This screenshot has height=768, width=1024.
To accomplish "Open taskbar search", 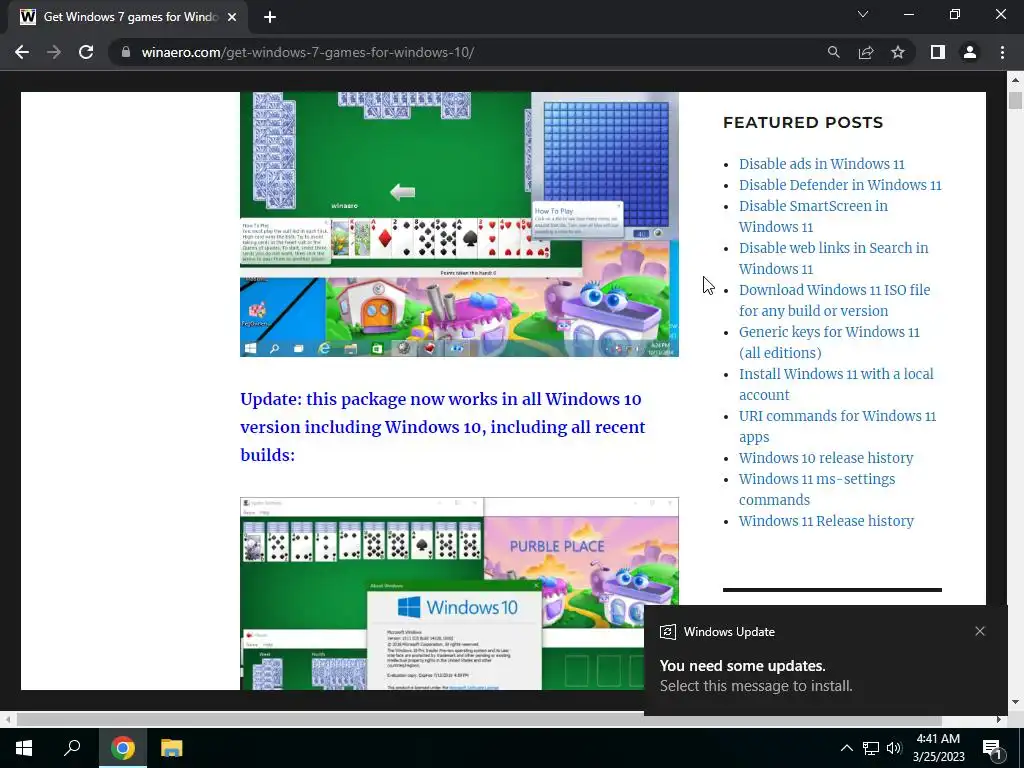I will click(72, 748).
